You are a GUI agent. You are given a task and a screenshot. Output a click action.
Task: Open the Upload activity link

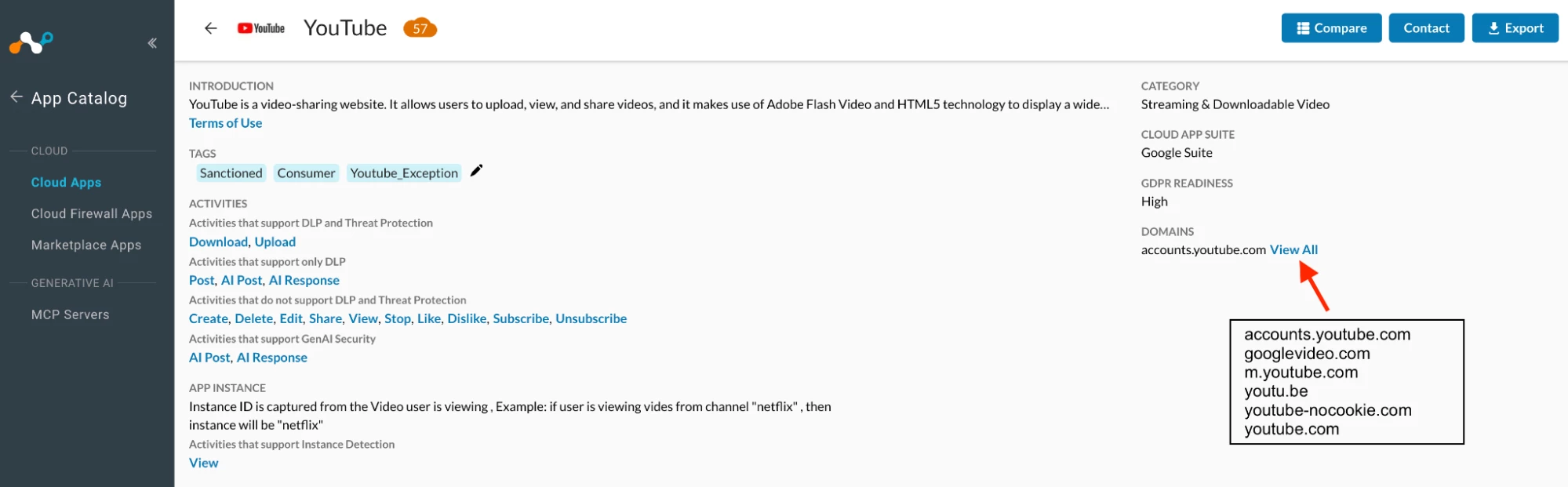pyautogui.click(x=275, y=242)
